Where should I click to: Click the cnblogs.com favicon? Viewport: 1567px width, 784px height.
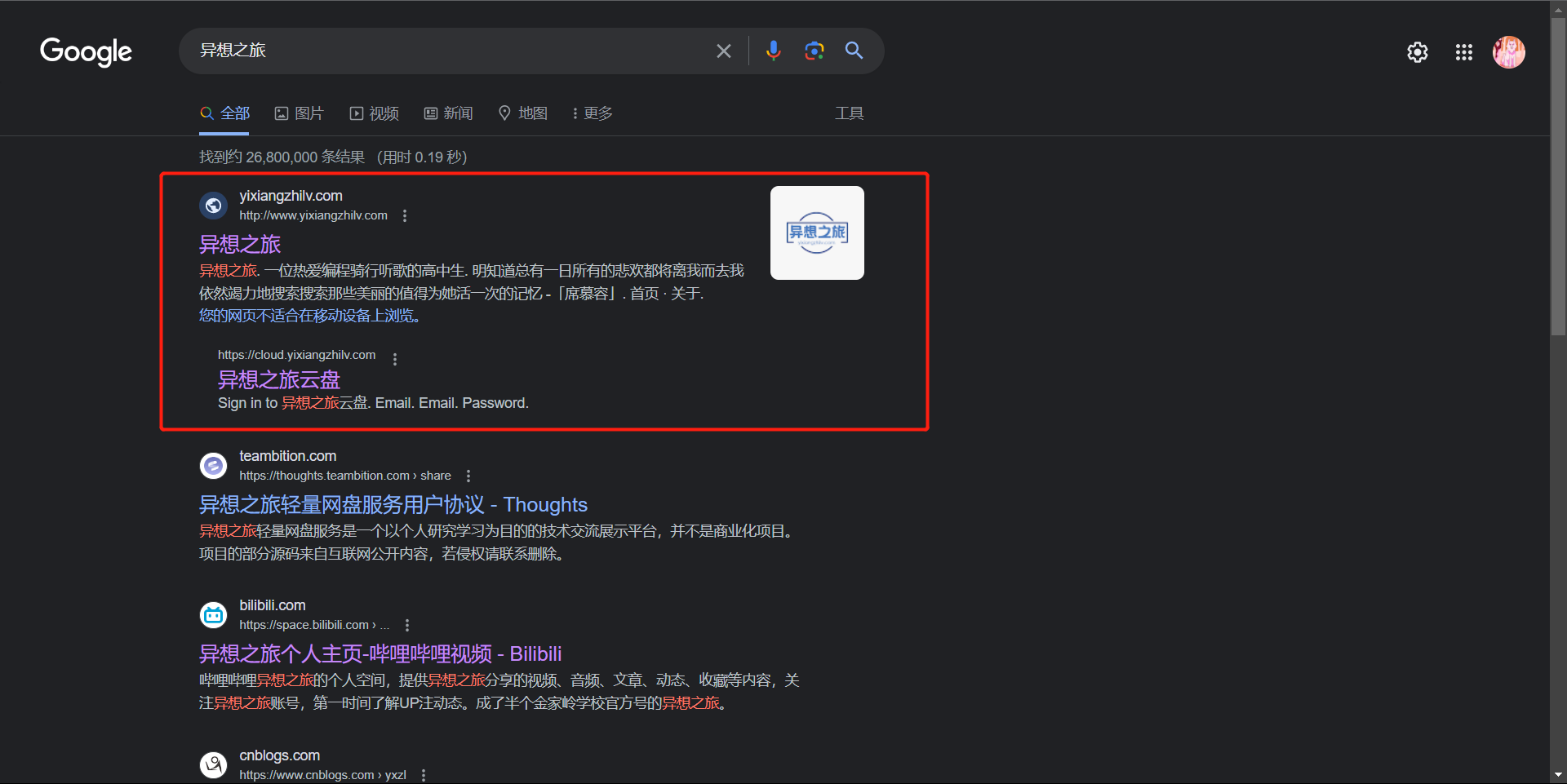pyautogui.click(x=214, y=765)
